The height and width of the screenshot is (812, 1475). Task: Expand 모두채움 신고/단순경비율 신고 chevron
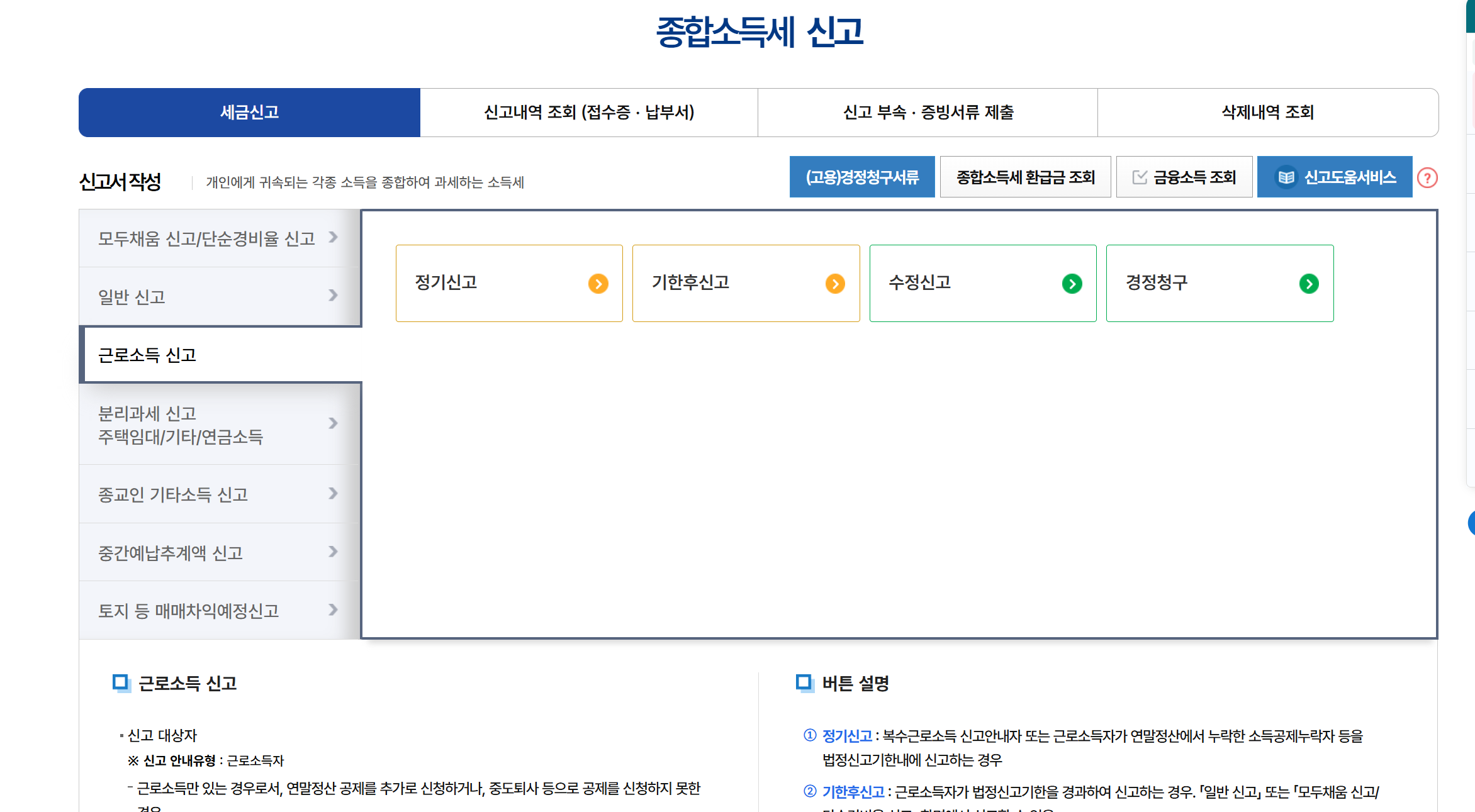[x=334, y=238]
